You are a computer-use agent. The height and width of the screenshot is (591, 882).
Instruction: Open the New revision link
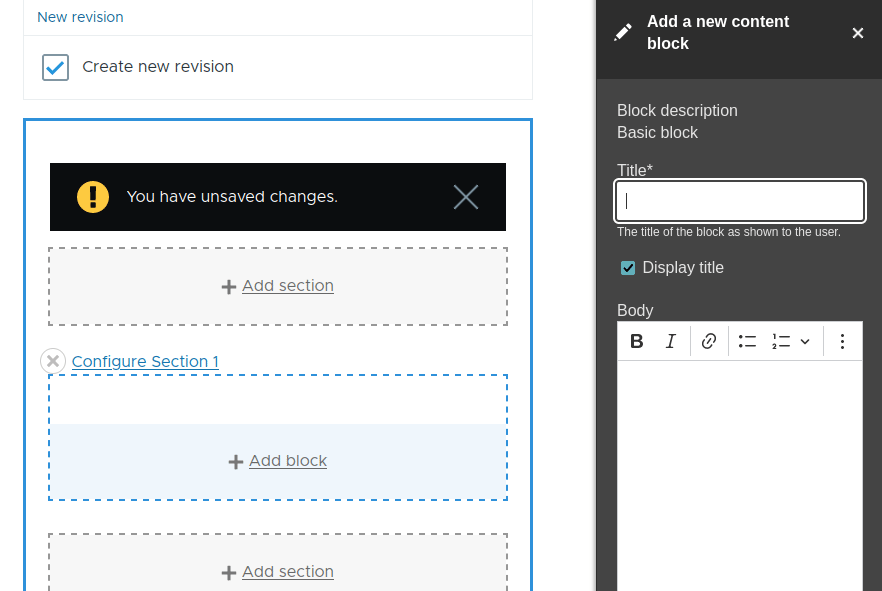coord(80,17)
